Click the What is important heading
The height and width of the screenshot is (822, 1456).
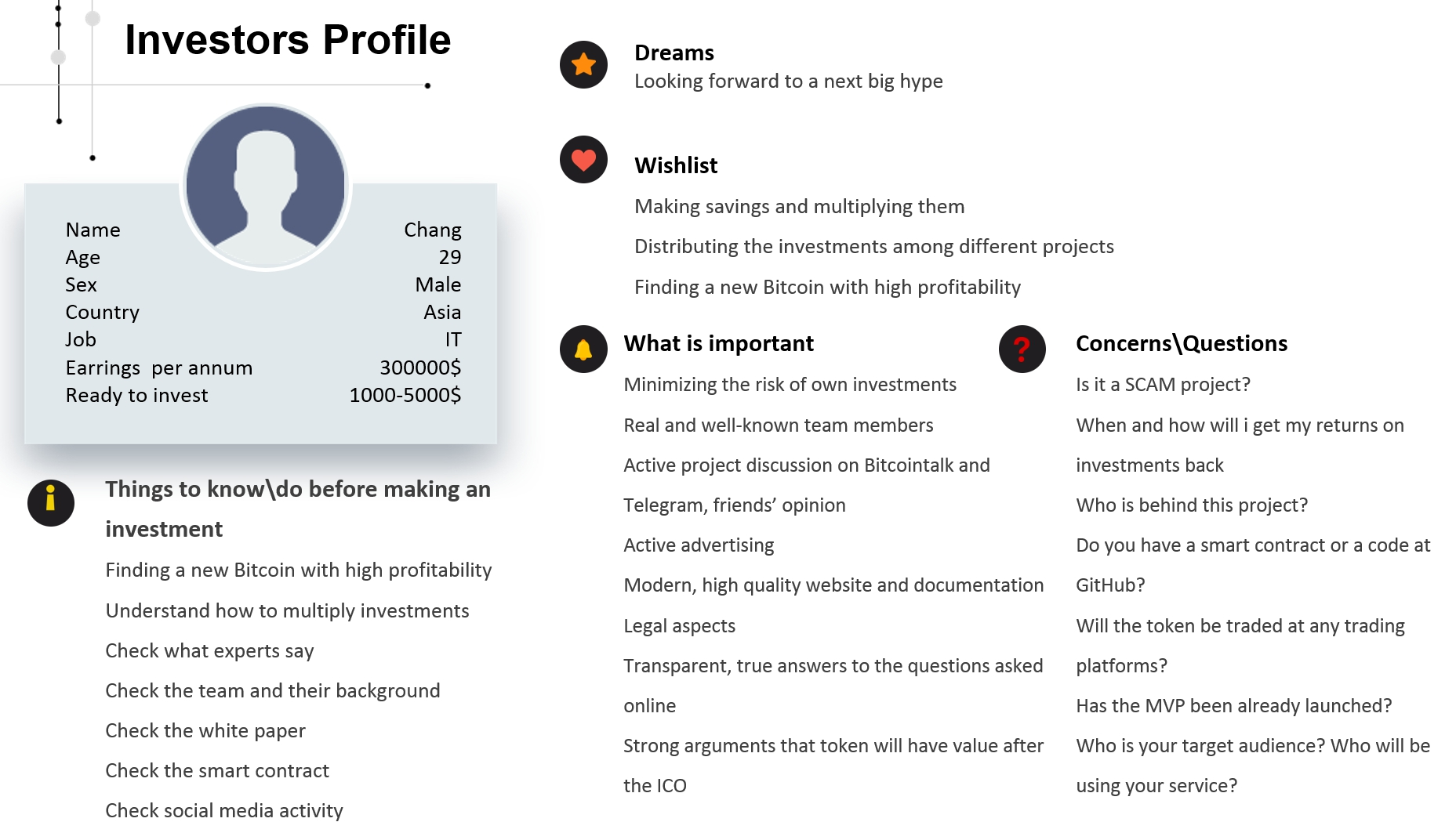[x=718, y=343]
